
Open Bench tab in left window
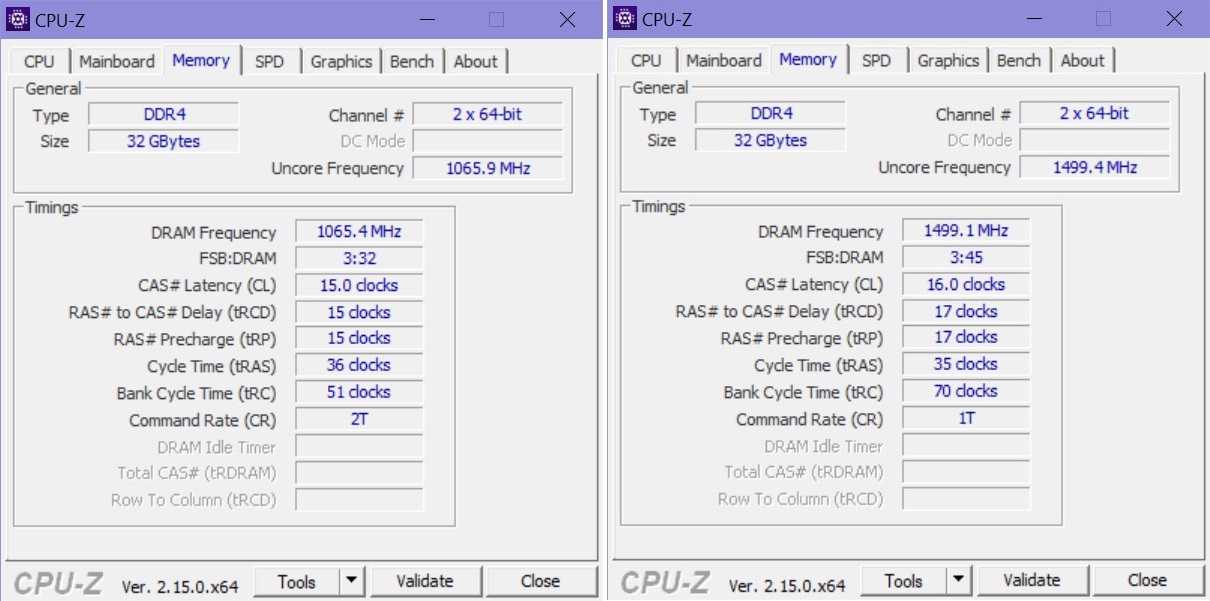tap(412, 61)
